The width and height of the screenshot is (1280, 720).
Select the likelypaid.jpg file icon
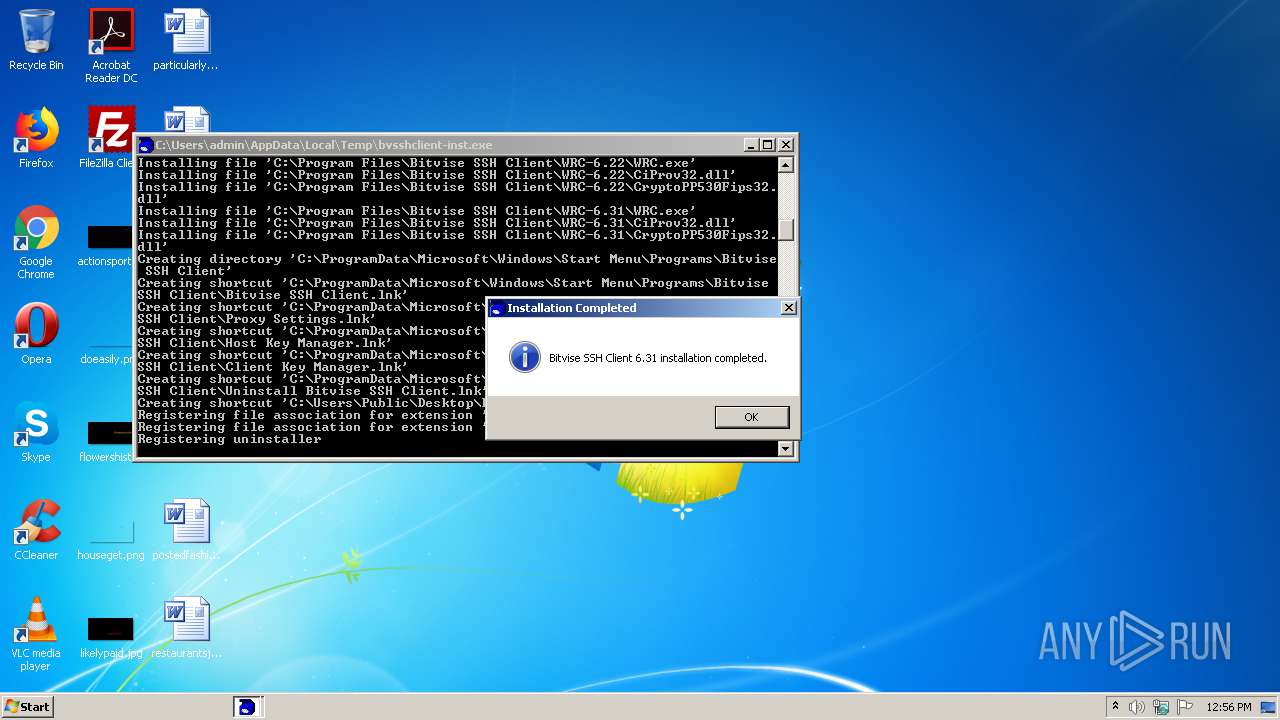pyautogui.click(x=110, y=629)
